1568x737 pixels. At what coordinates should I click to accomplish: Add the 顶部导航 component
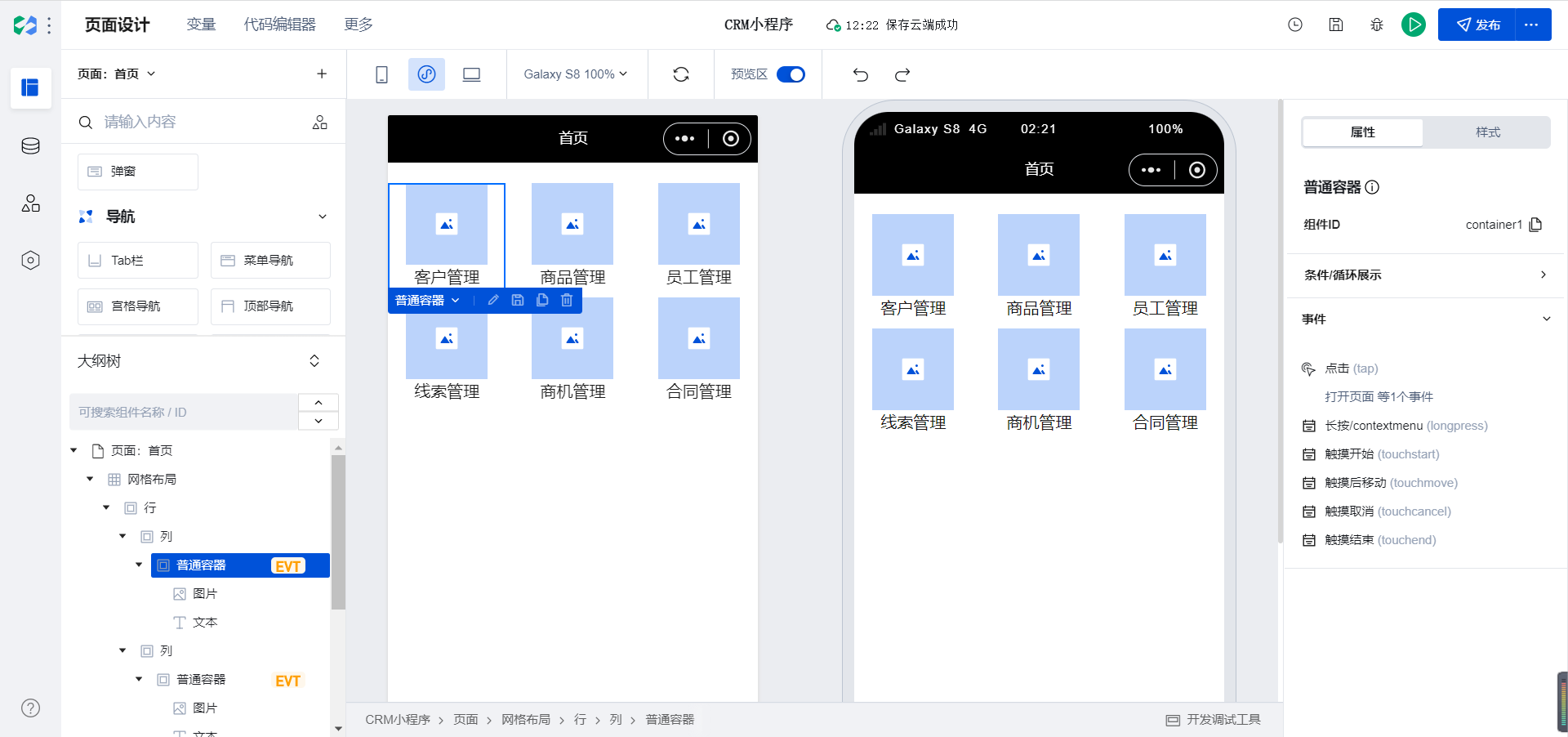click(270, 306)
